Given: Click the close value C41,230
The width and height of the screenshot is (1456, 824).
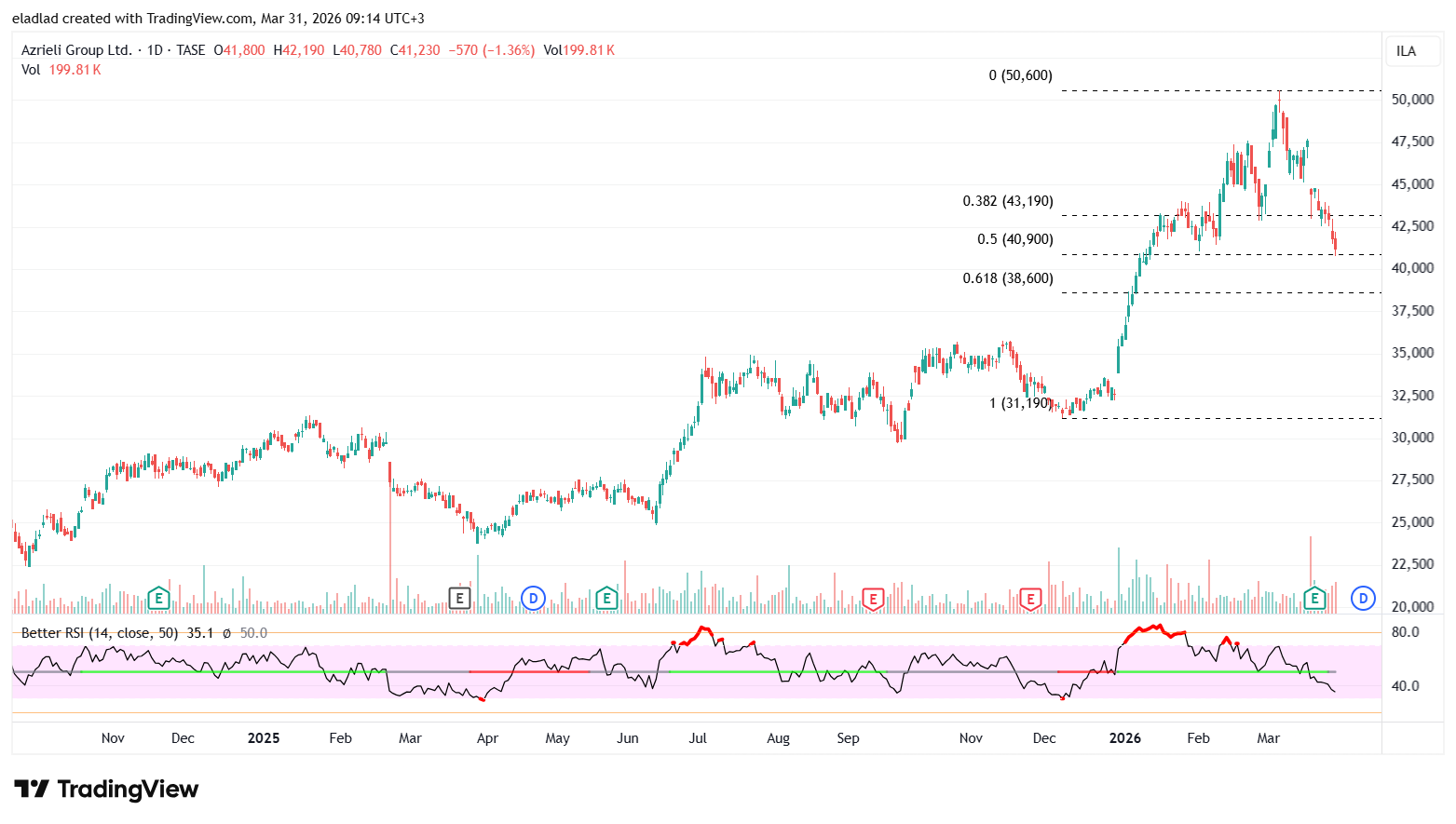Looking at the screenshot, I should pyautogui.click(x=415, y=50).
